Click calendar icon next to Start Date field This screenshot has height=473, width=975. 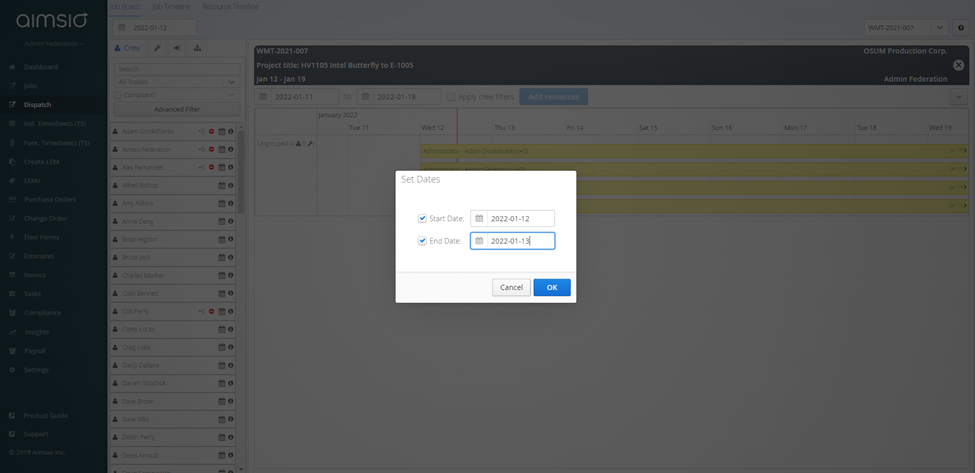click(479, 219)
